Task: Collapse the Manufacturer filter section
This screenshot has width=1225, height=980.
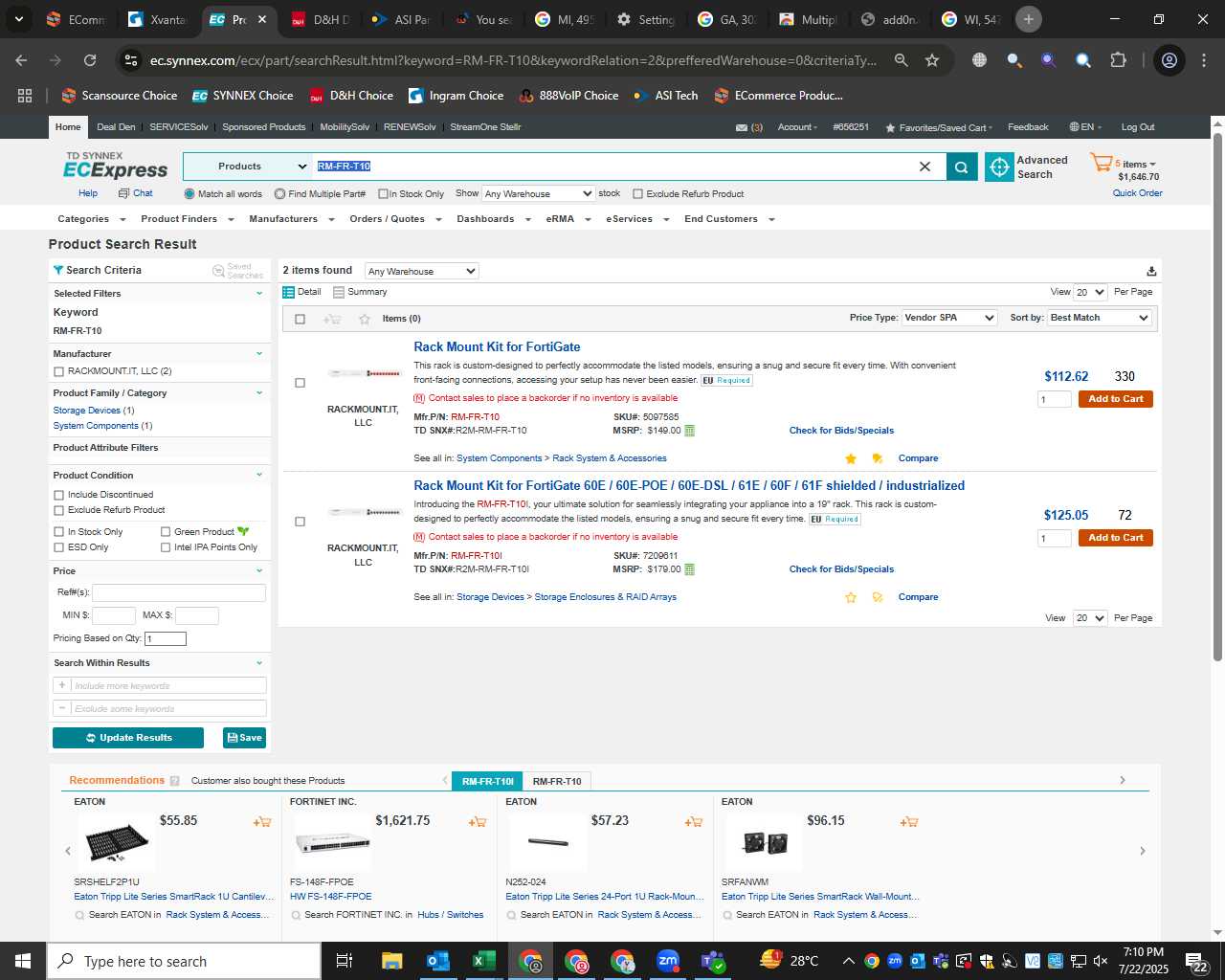Action: (x=258, y=354)
